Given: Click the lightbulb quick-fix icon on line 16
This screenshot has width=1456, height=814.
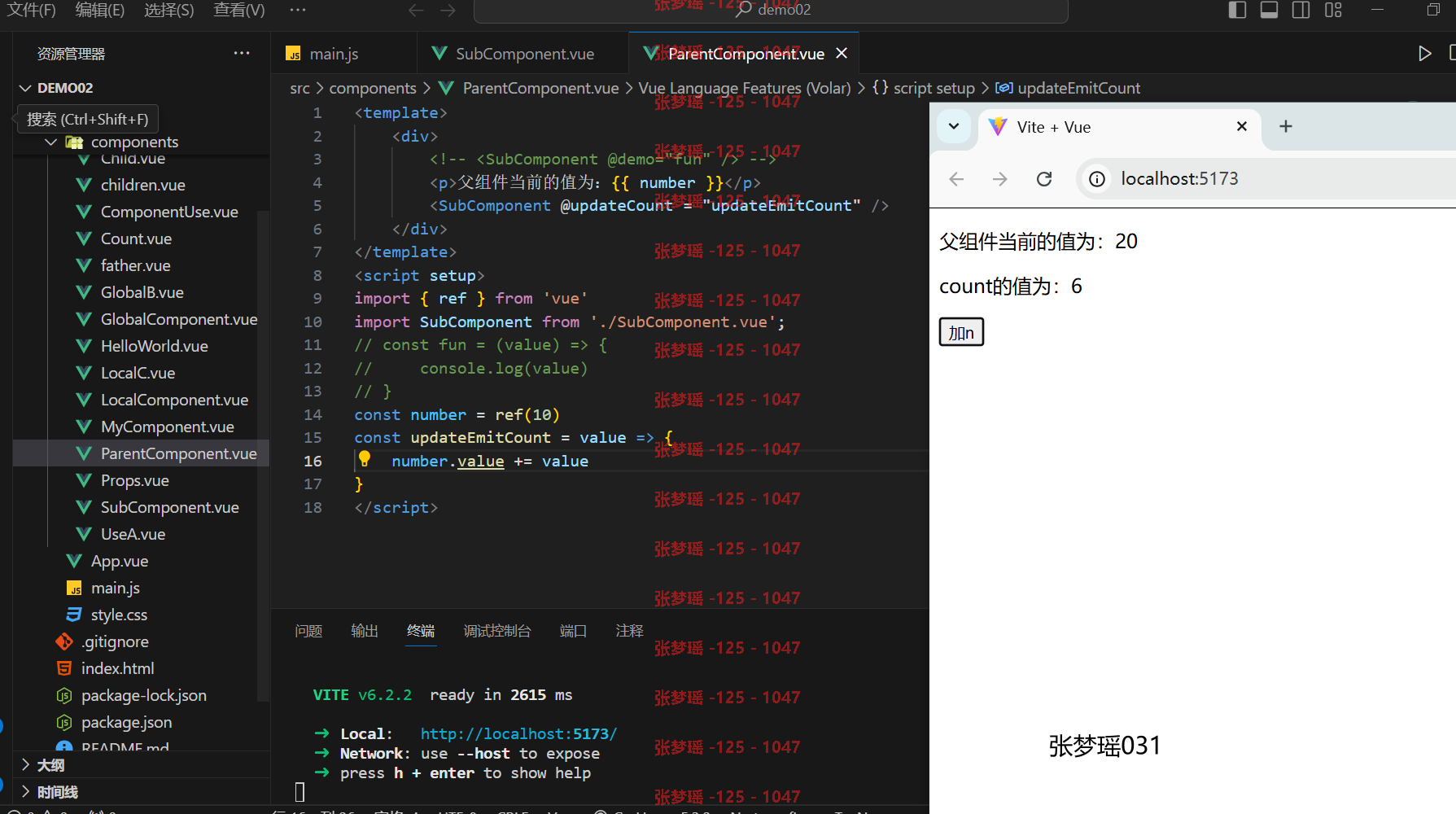Looking at the screenshot, I should 365,460.
